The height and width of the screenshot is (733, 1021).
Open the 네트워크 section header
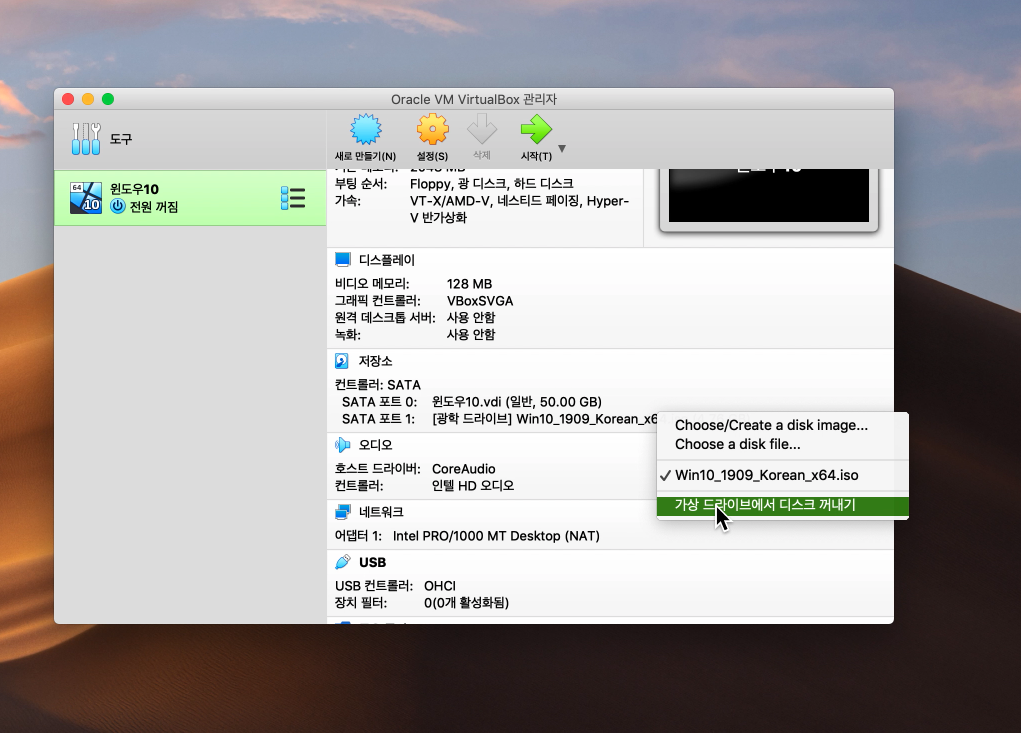coord(381,512)
